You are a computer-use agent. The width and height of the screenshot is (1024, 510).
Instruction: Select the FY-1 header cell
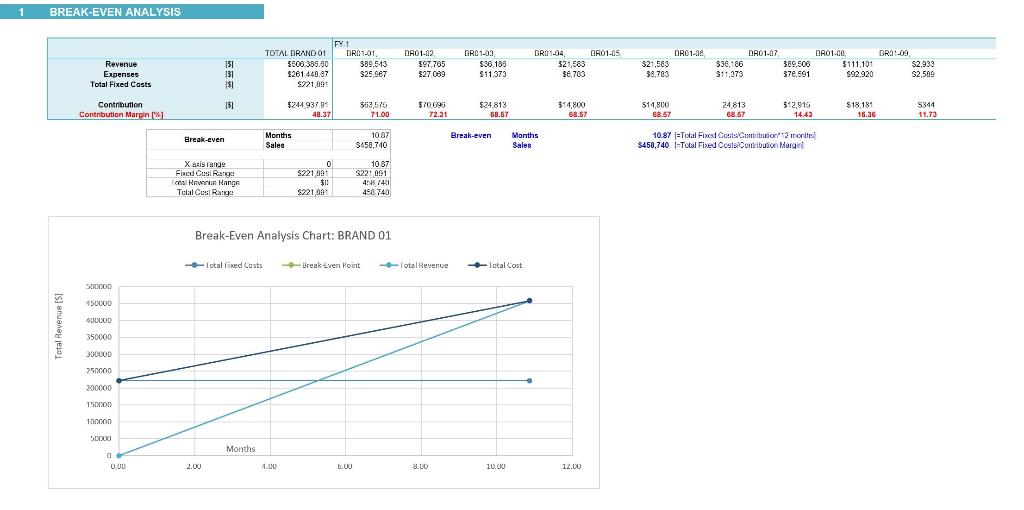click(x=340, y=44)
